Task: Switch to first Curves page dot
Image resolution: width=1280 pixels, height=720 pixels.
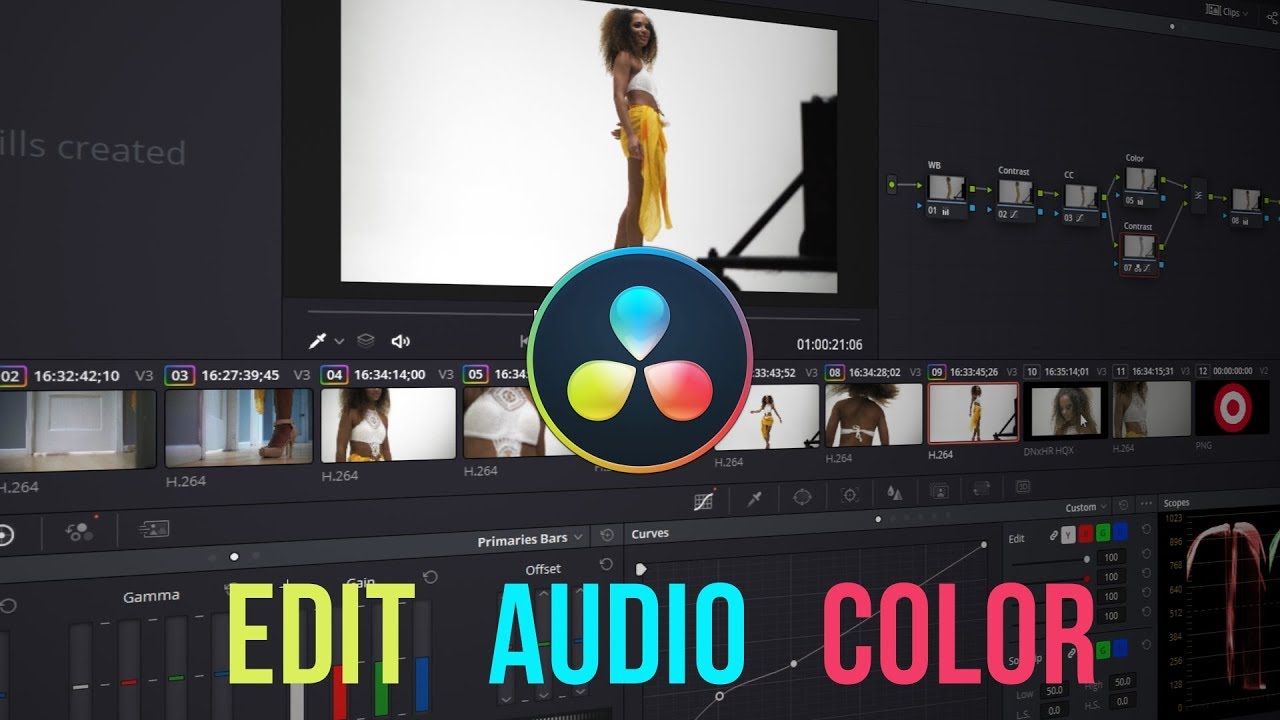Action: pos(878,519)
